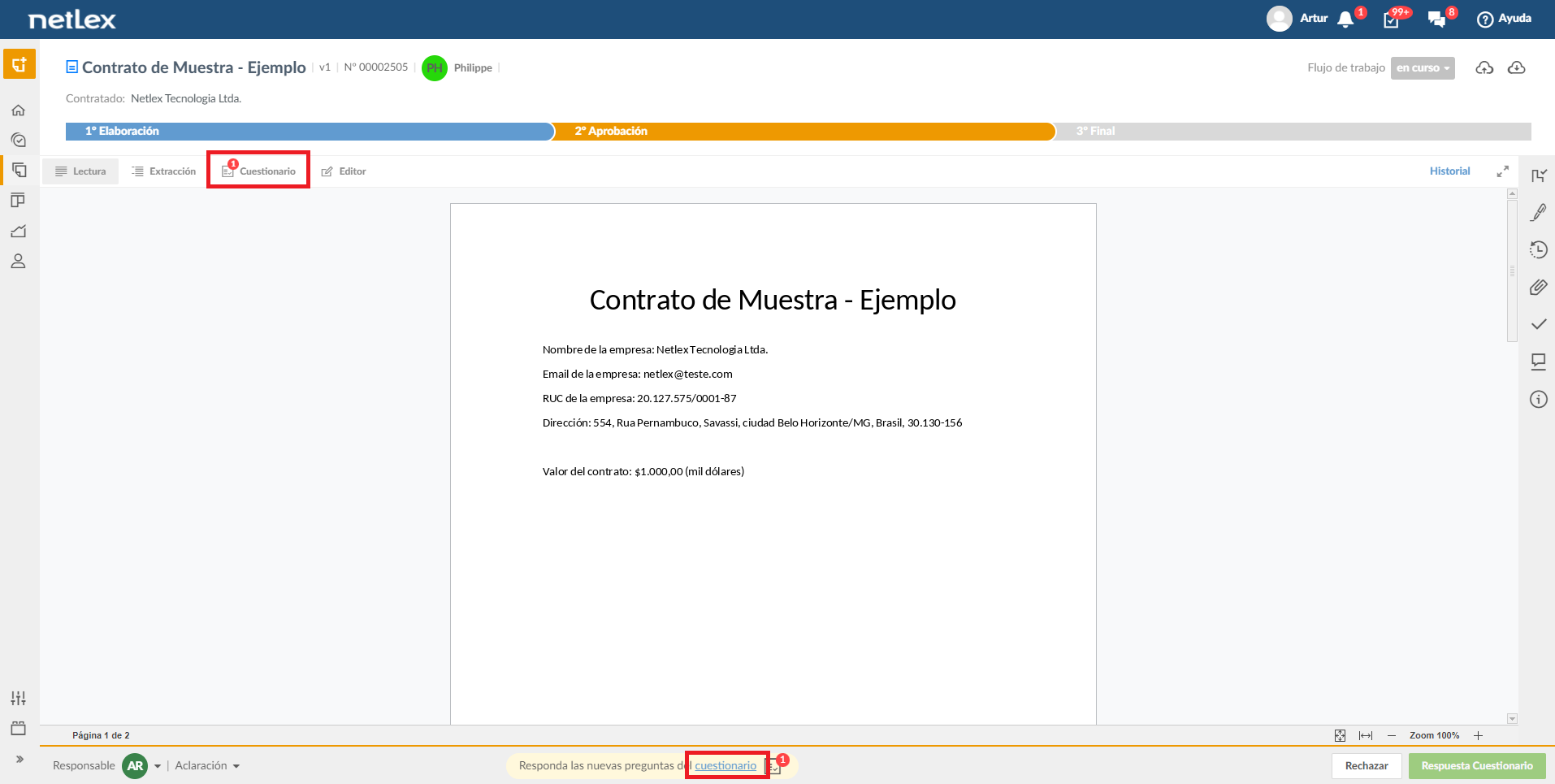
Task: Open the notifications bell icon
Action: click(x=1345, y=19)
